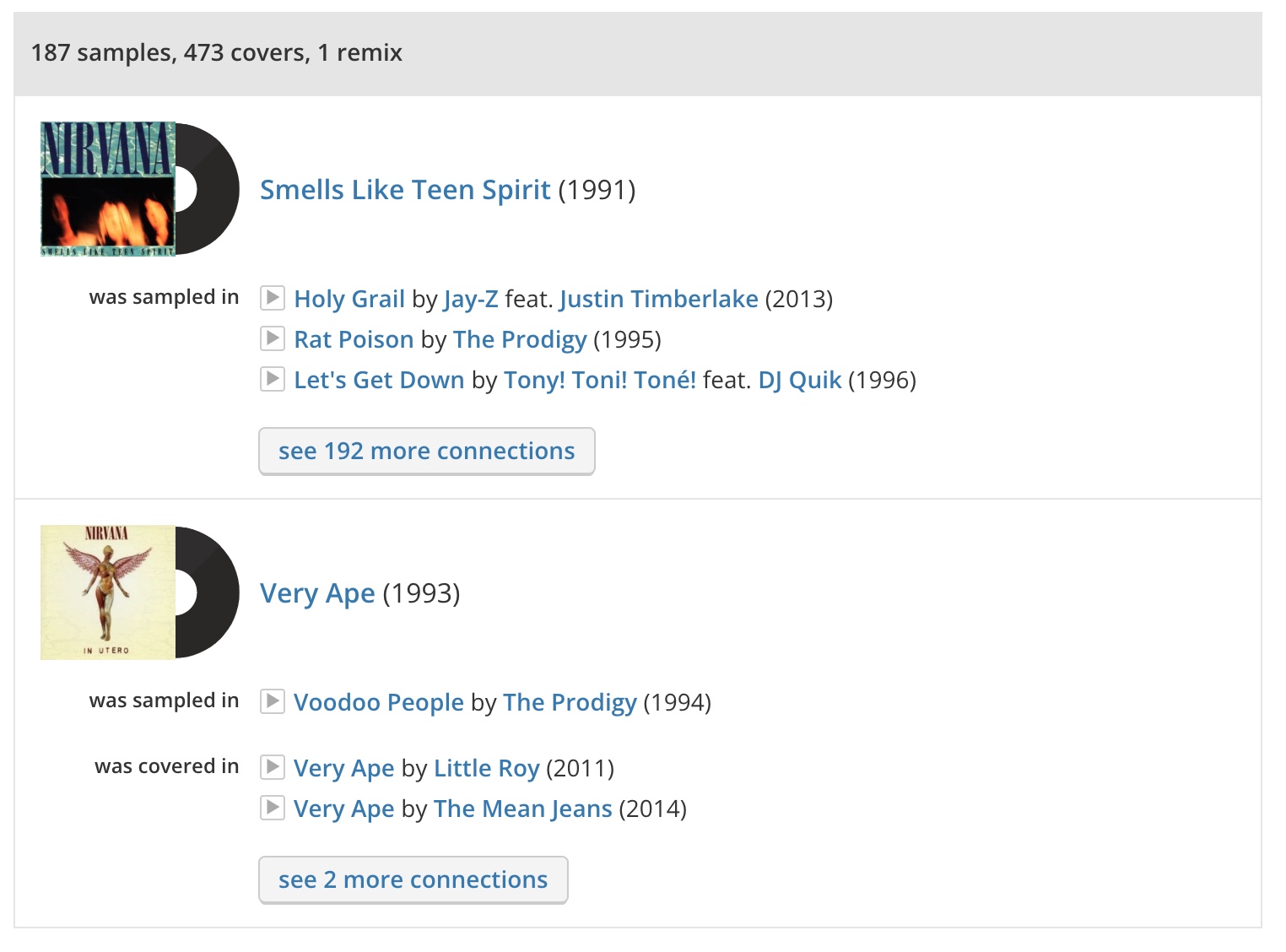The image size is (1286, 952).
Task: Open Tony! Toni! Toné! artist page
Action: click(x=599, y=380)
